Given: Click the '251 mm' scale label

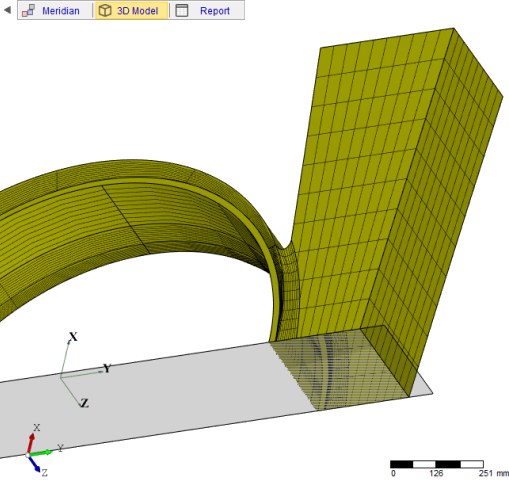Looking at the screenshot, I should [x=494, y=473].
